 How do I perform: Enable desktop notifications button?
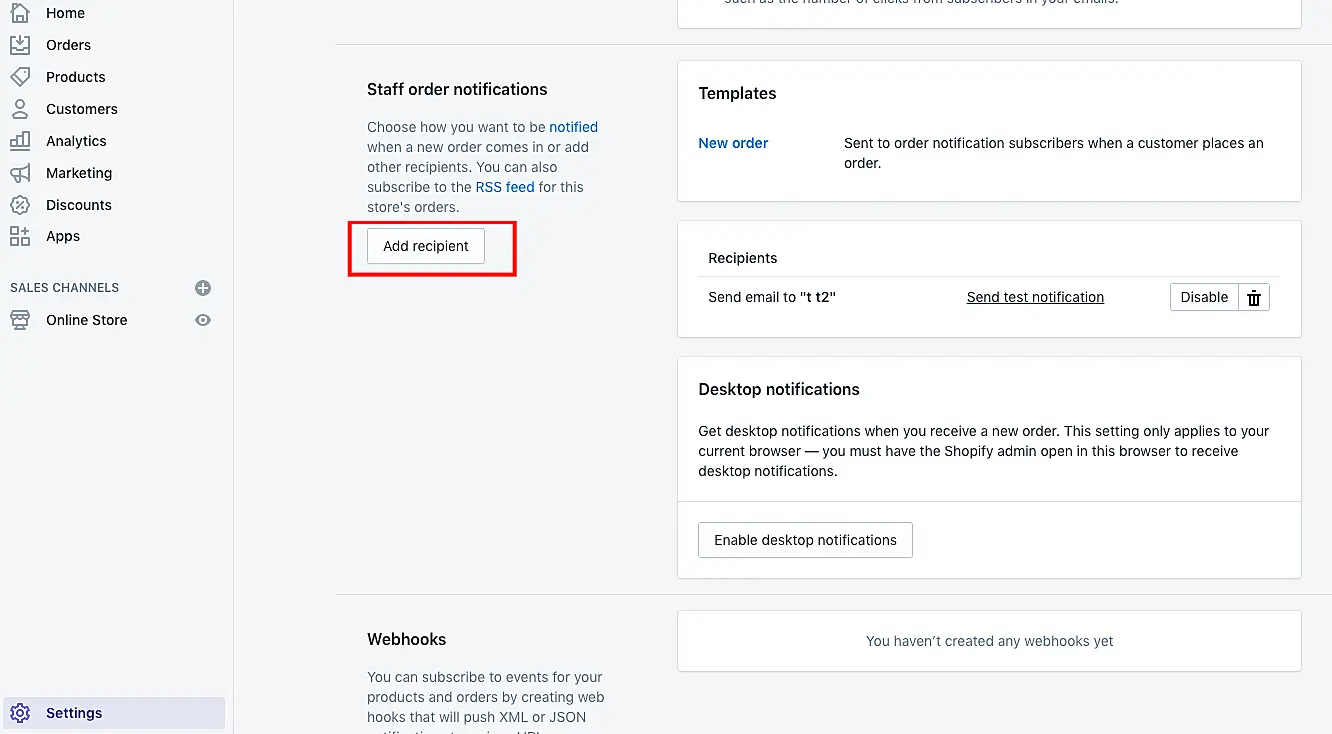[805, 540]
